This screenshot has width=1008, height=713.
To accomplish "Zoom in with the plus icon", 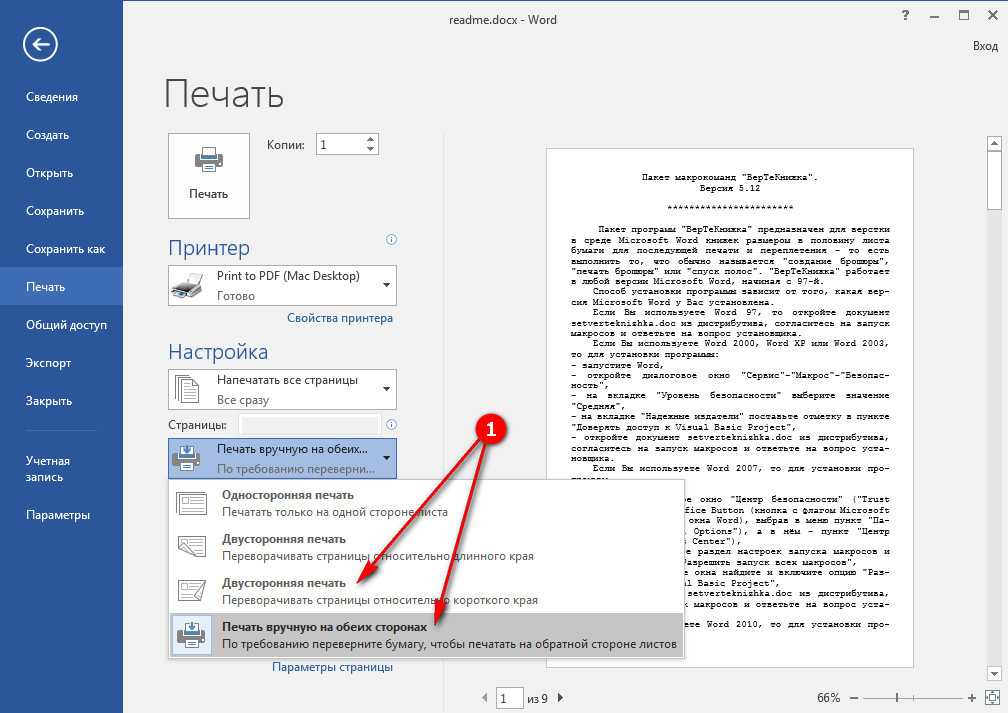I will click(x=971, y=698).
